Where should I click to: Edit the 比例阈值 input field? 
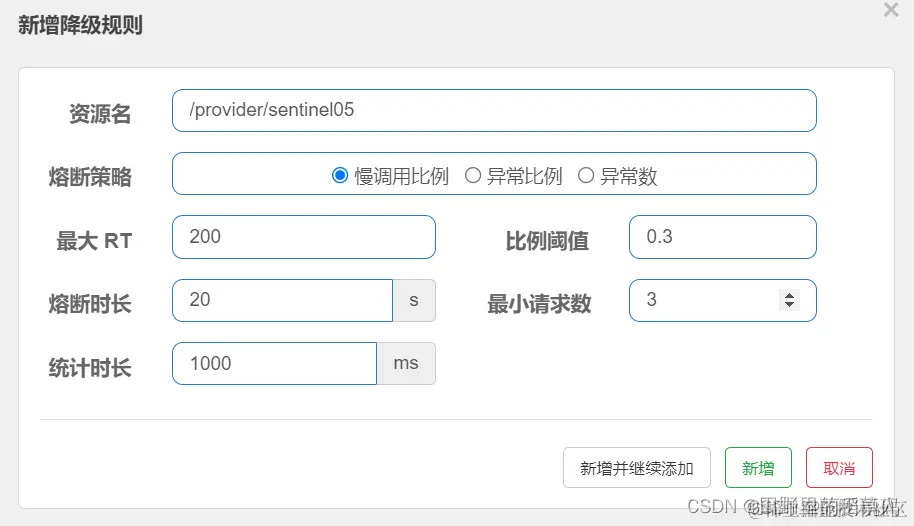coord(723,237)
